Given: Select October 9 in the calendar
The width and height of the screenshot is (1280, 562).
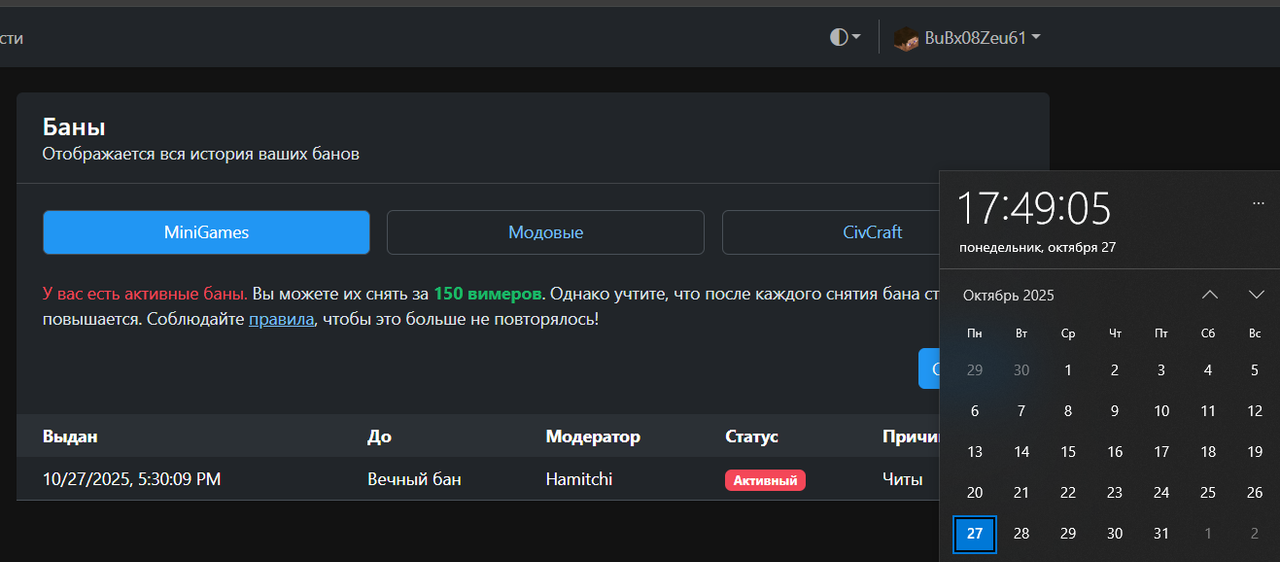Looking at the screenshot, I should click(1115, 411).
